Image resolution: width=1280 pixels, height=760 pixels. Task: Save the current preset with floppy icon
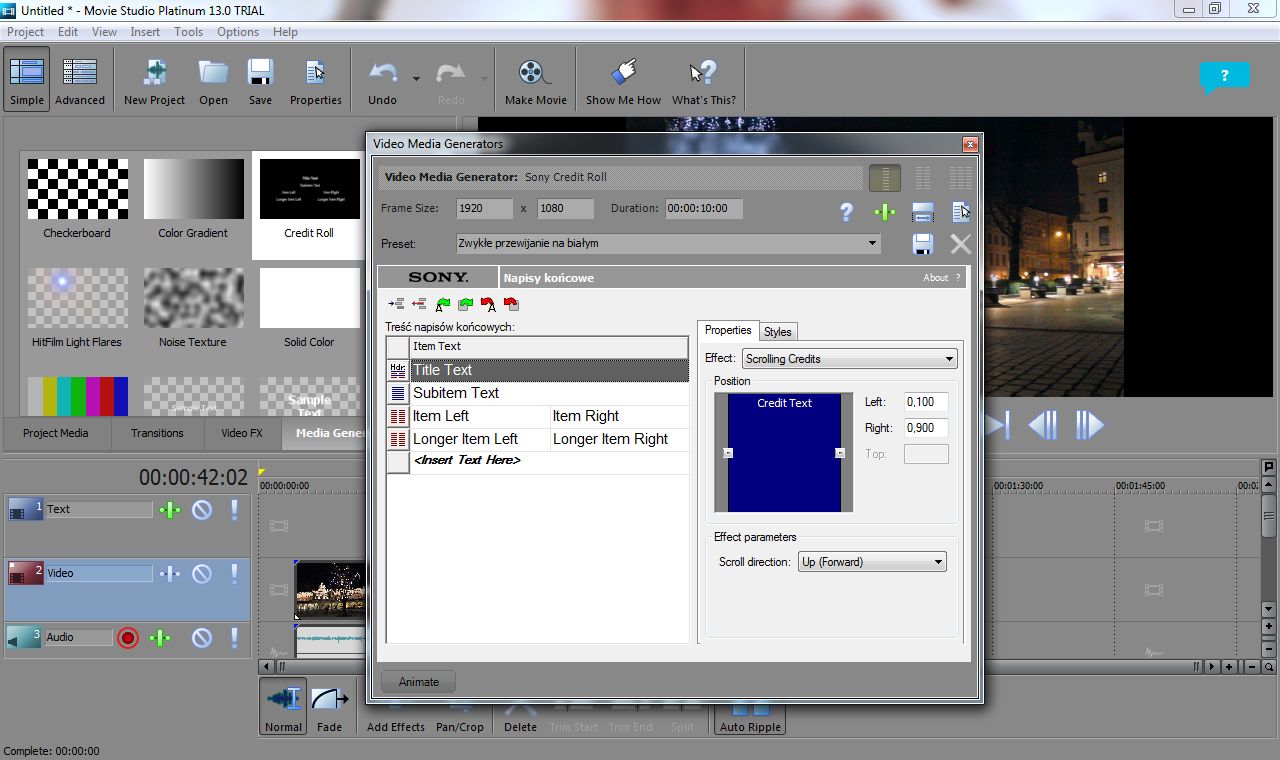click(922, 243)
